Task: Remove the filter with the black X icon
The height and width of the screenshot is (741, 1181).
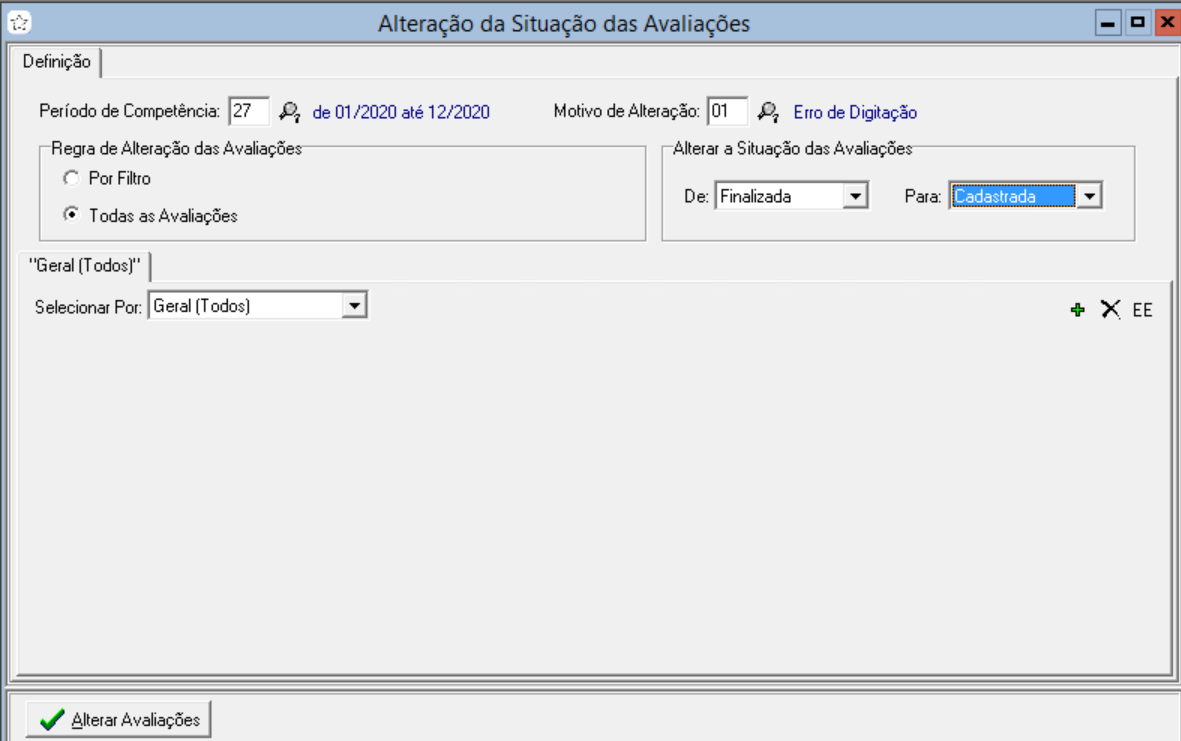Action: coord(1110,310)
